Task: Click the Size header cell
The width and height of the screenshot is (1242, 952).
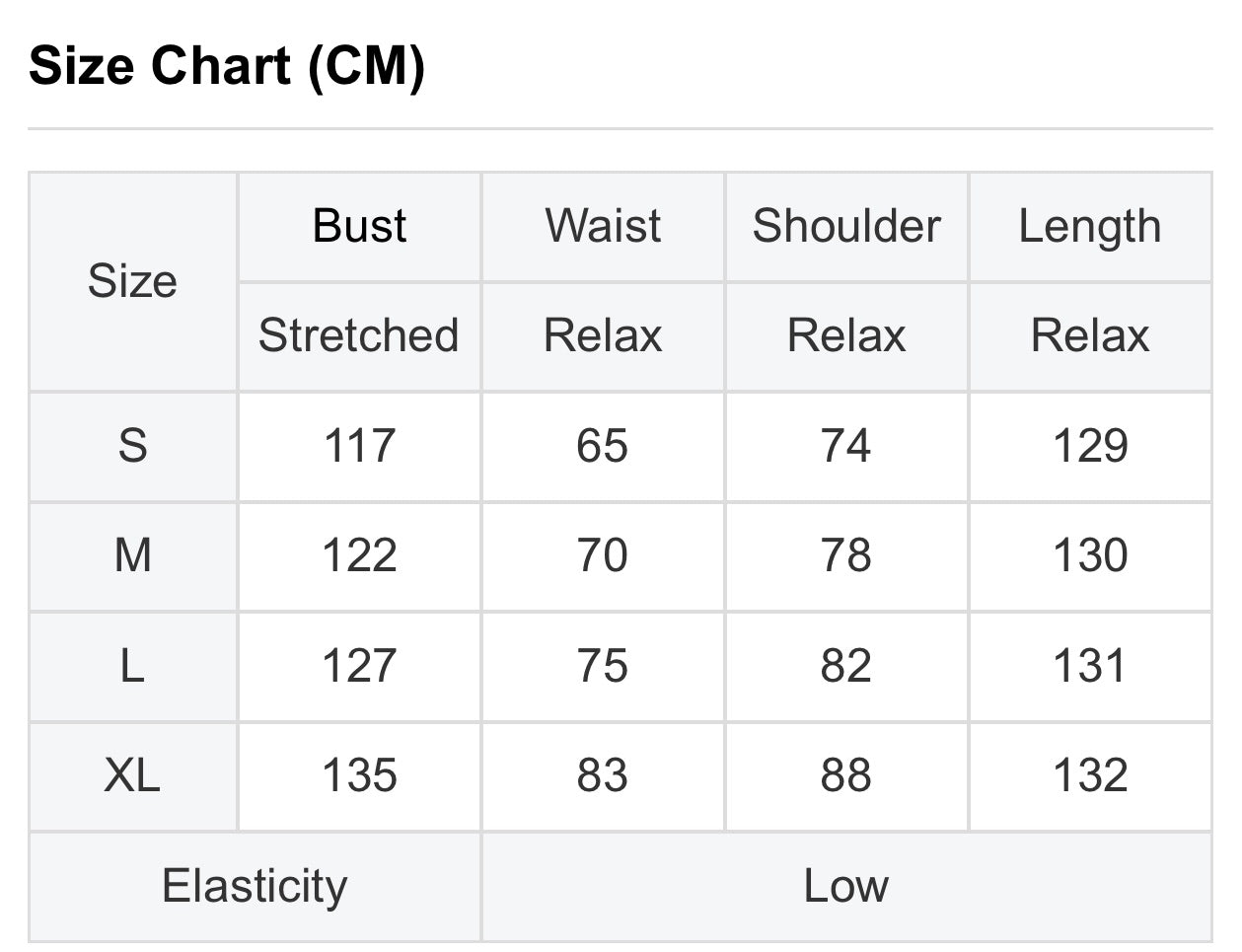Action: pos(132,281)
